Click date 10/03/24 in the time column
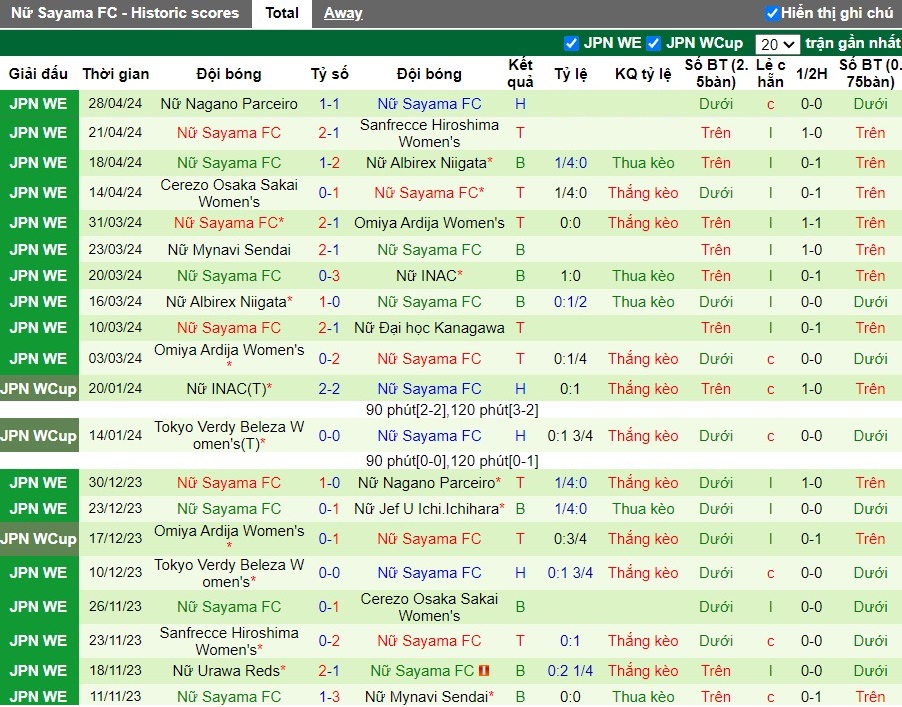This screenshot has height=707, width=902. click(116, 327)
